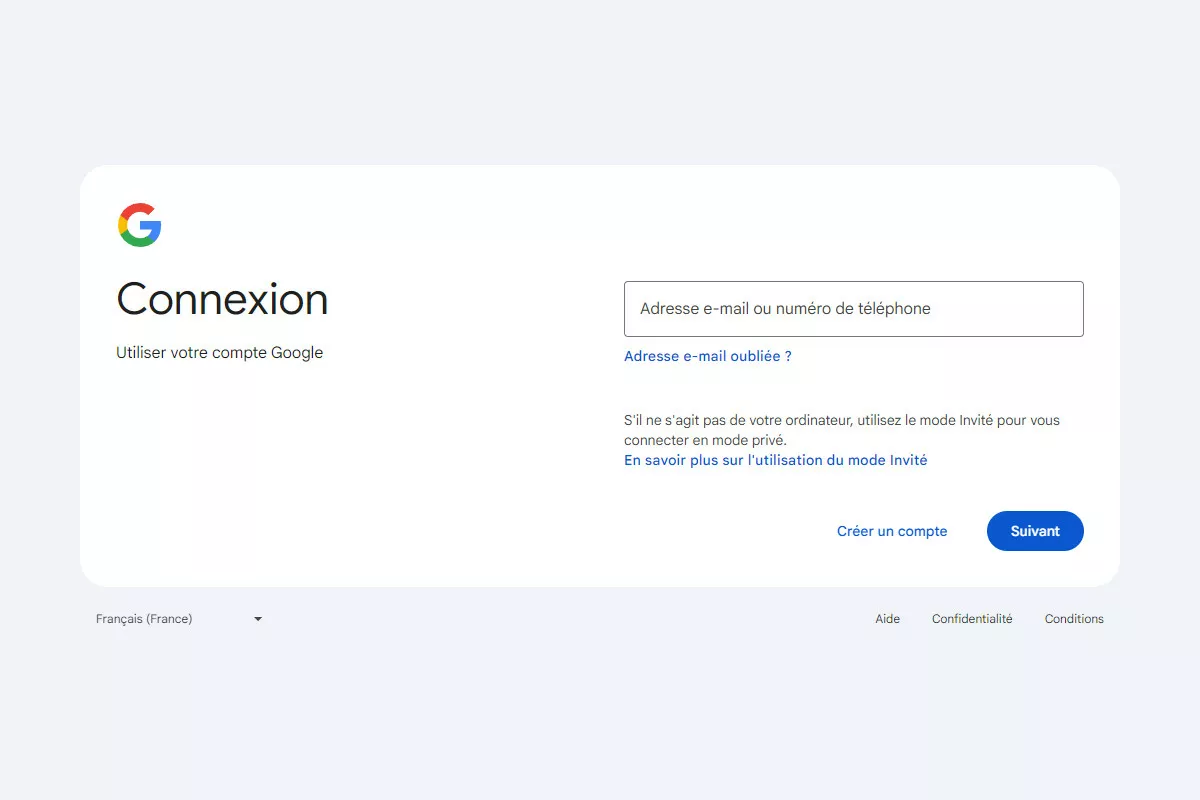Open the "Aide" footer link

coord(887,619)
